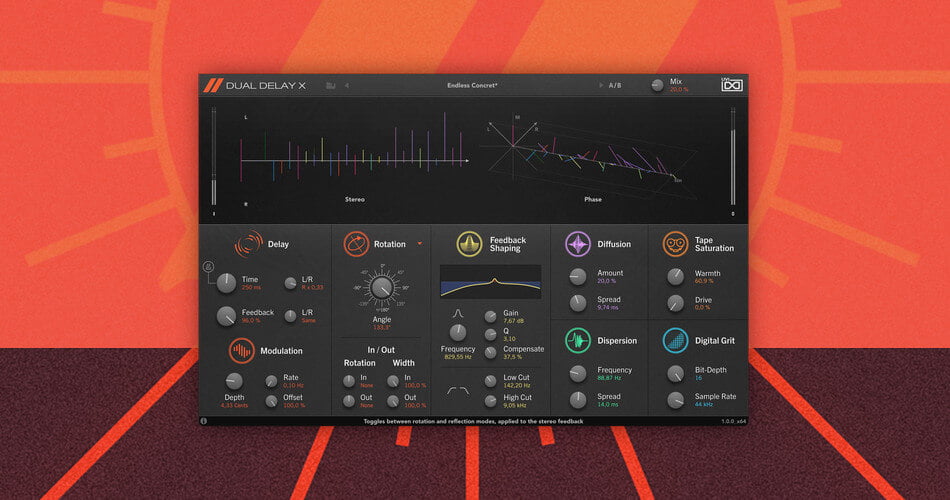
Task: Click the info icon in status bar
Action: (x=204, y=421)
